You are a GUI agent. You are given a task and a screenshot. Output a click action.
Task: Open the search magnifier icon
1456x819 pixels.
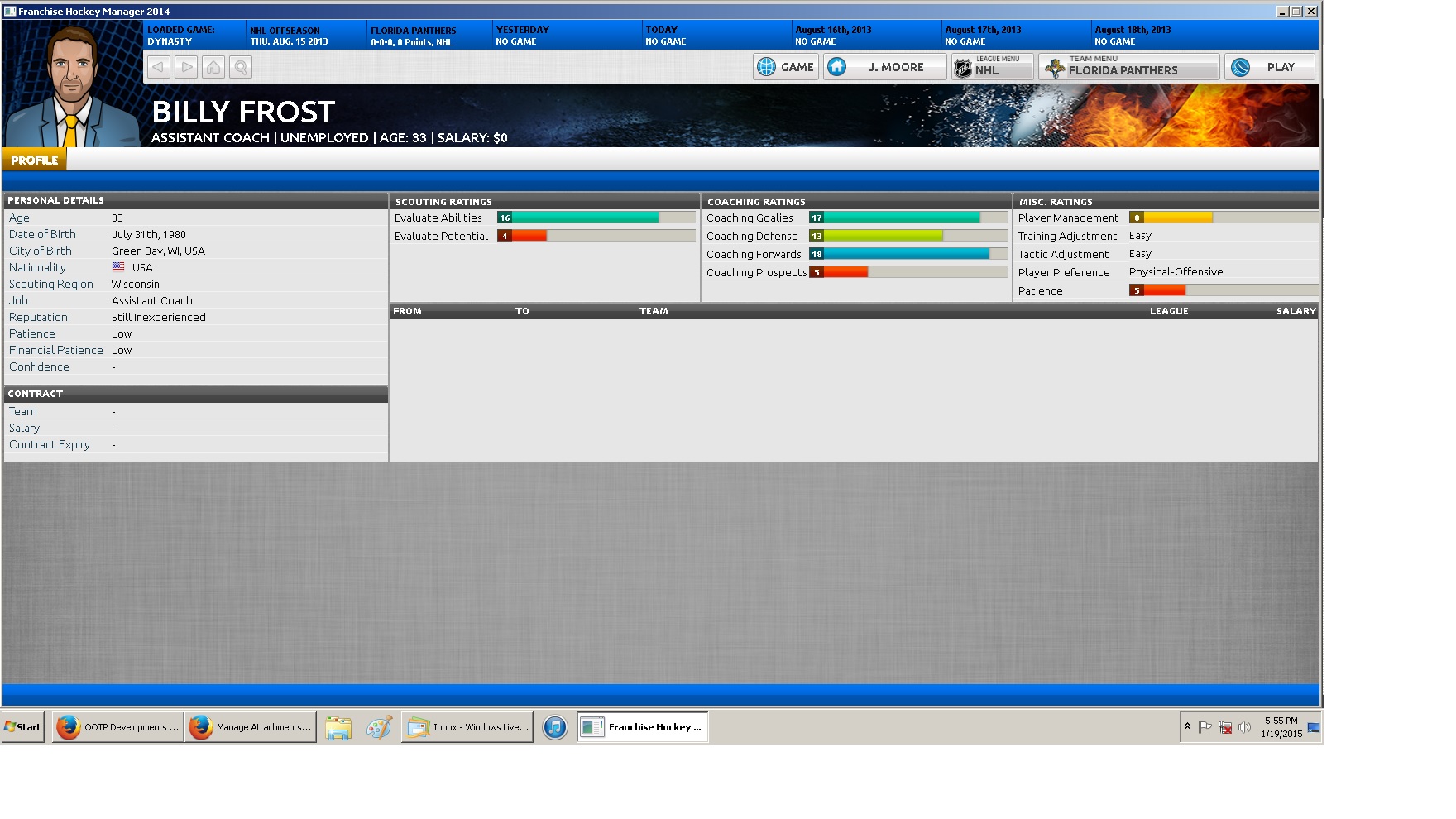[x=241, y=67]
